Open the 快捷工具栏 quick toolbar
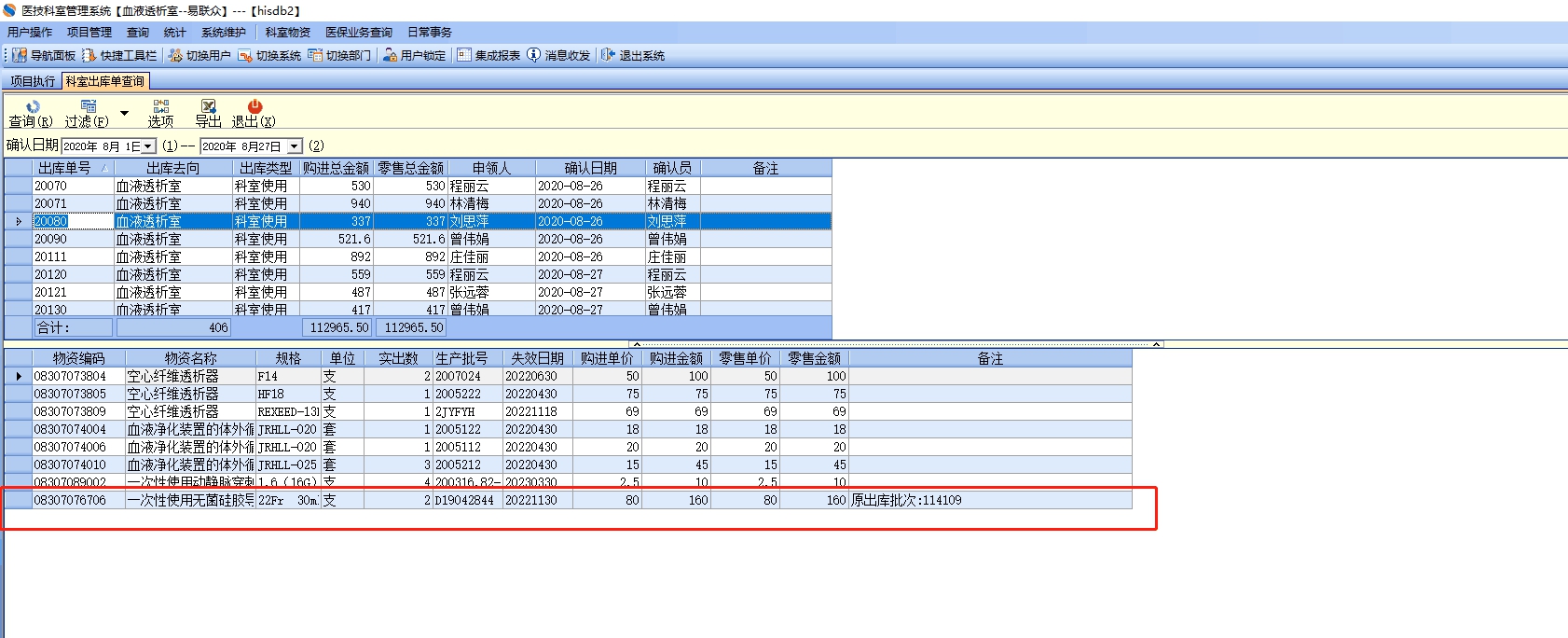 (x=89, y=55)
